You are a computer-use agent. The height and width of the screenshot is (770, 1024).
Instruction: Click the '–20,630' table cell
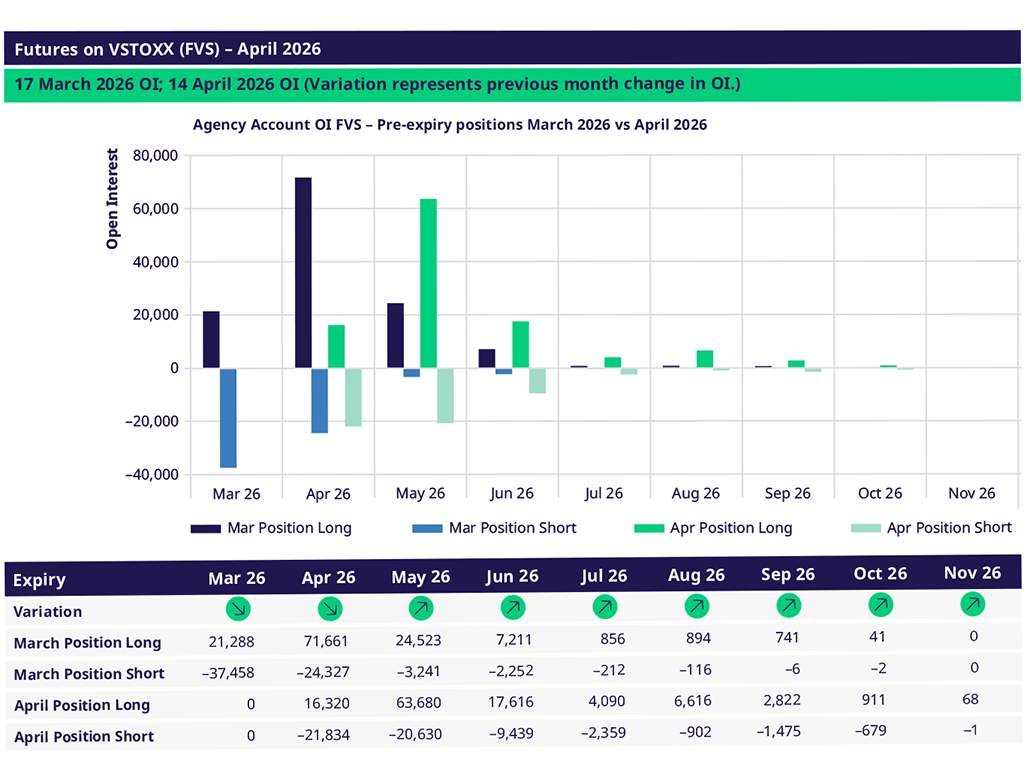click(415, 735)
